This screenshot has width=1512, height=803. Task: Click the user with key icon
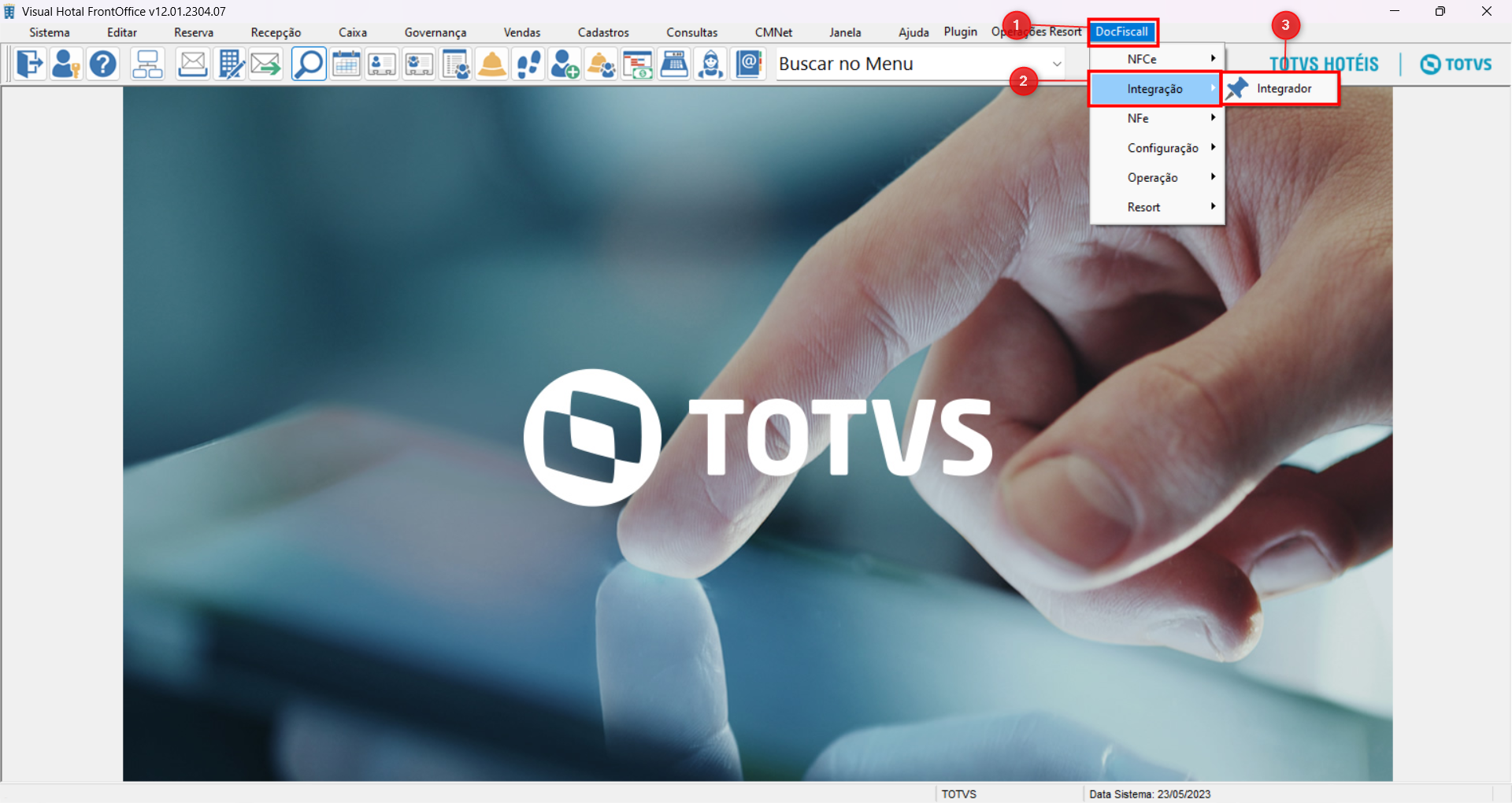66,64
